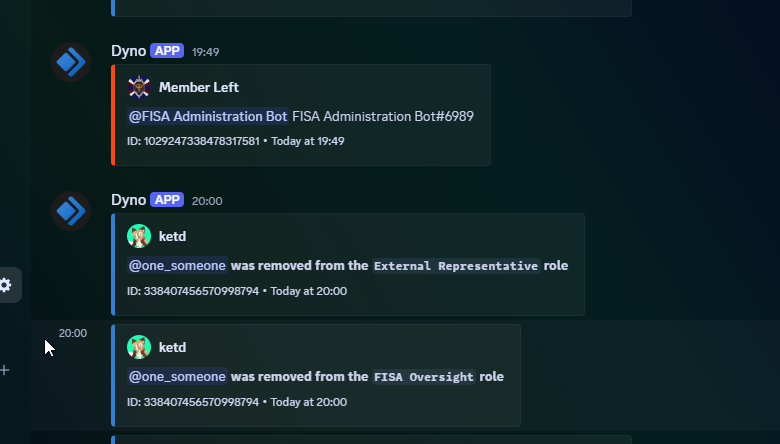The image size is (780, 444).
Task: Select the External Representative role code text
Action: 456,266
